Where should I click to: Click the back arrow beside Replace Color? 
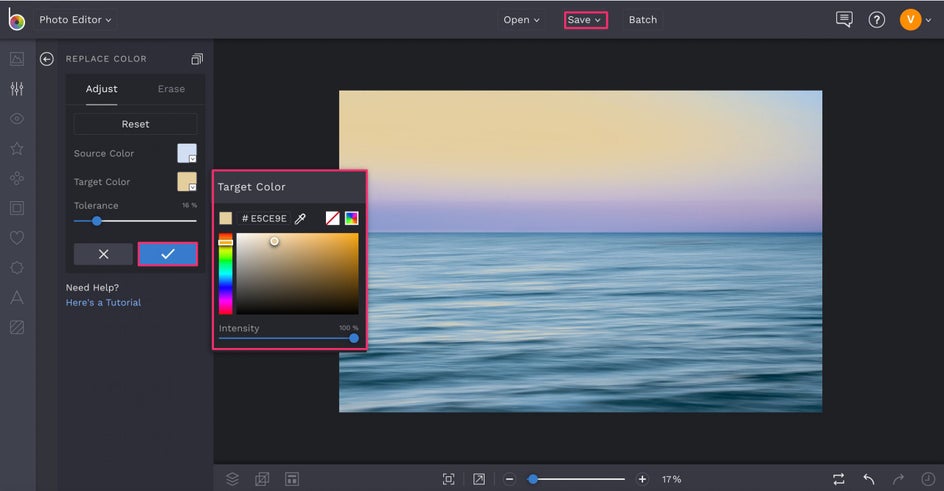(46, 59)
